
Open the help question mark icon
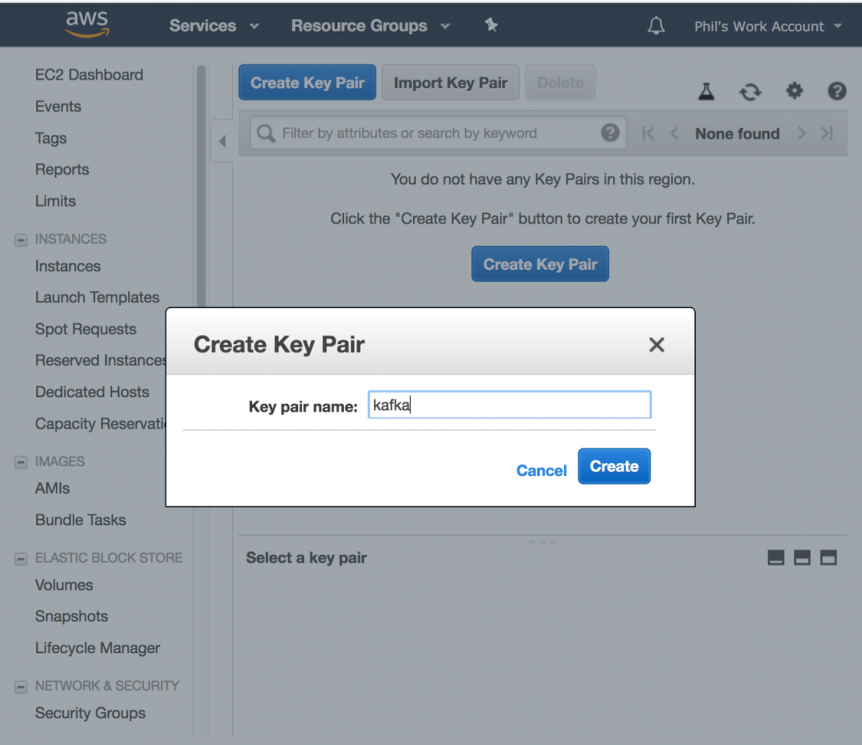[x=837, y=91]
